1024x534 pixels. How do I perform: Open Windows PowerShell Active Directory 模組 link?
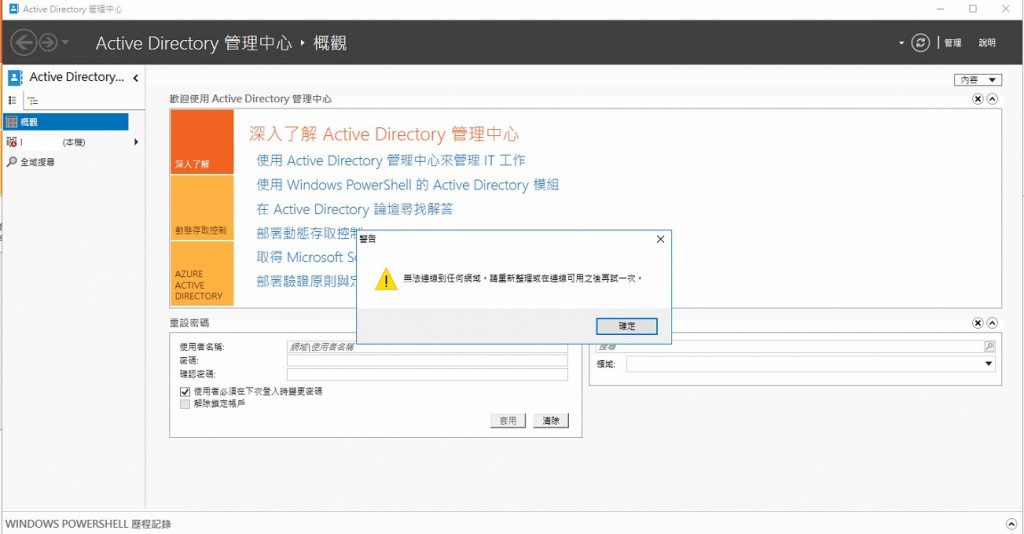click(x=408, y=185)
